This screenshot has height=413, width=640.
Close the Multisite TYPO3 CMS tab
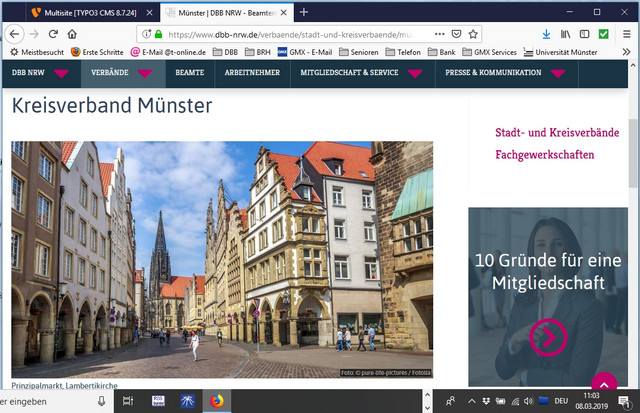tap(149, 13)
